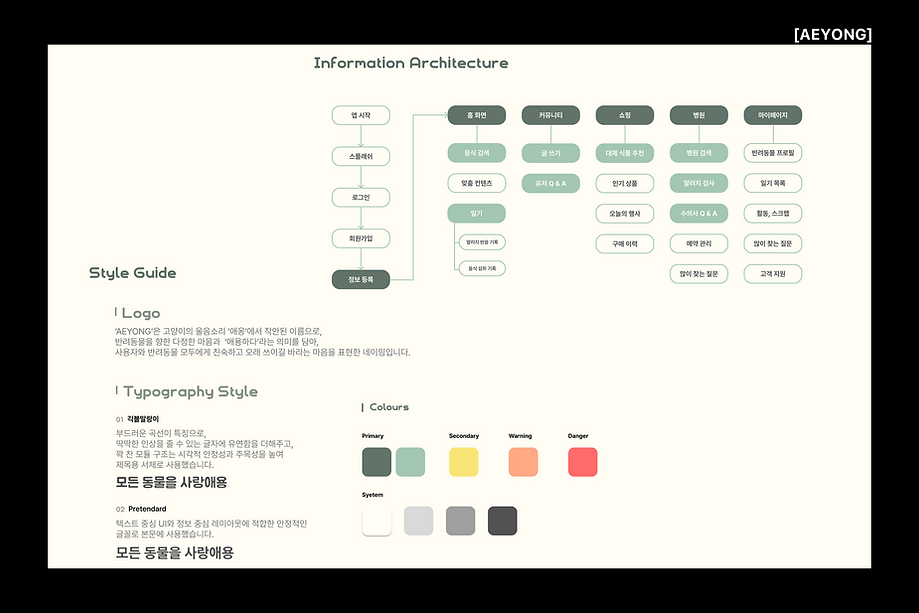
Task: Select the 마이페이지 header node
Action: point(772,115)
